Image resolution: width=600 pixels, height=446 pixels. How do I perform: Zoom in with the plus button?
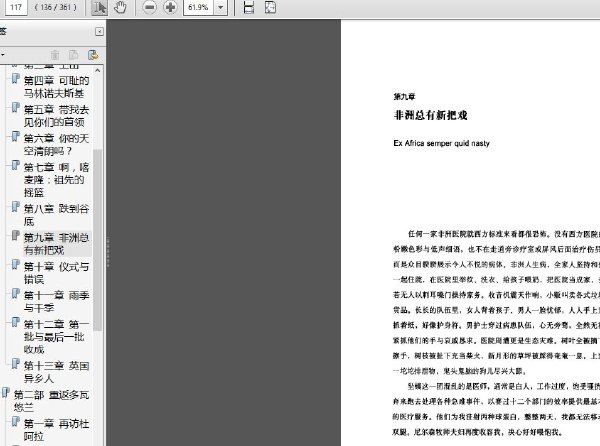click(x=170, y=7)
